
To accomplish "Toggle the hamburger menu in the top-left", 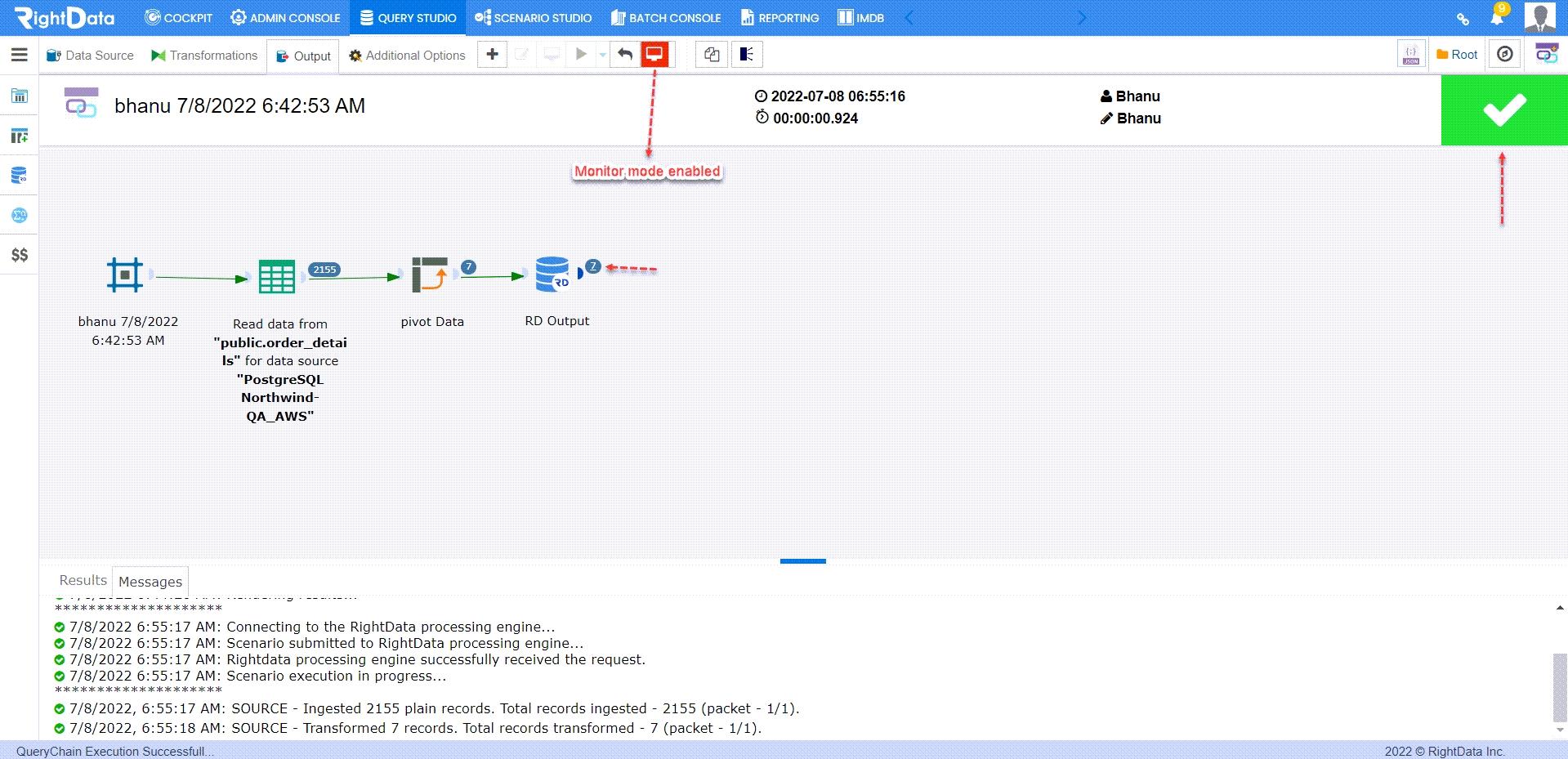I will 18,55.
